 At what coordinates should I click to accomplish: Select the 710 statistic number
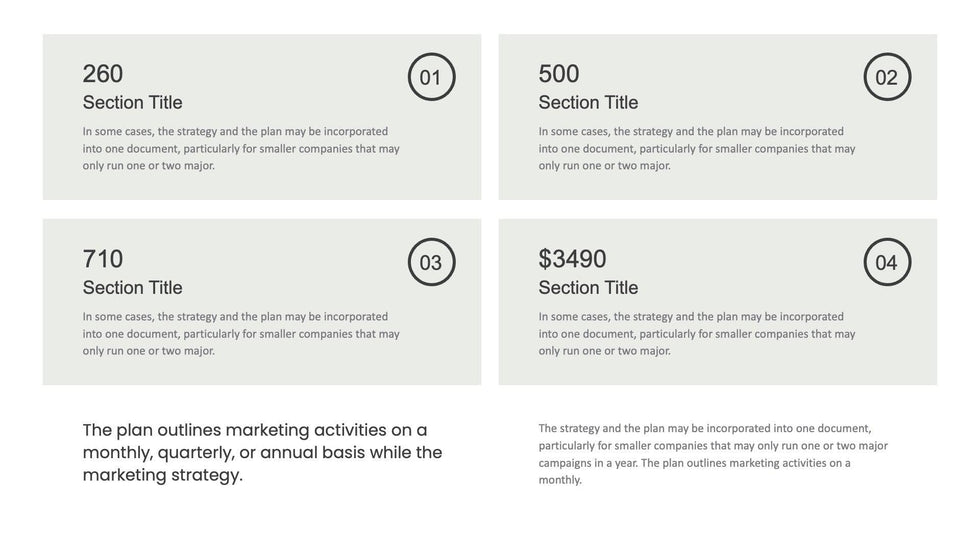103,259
